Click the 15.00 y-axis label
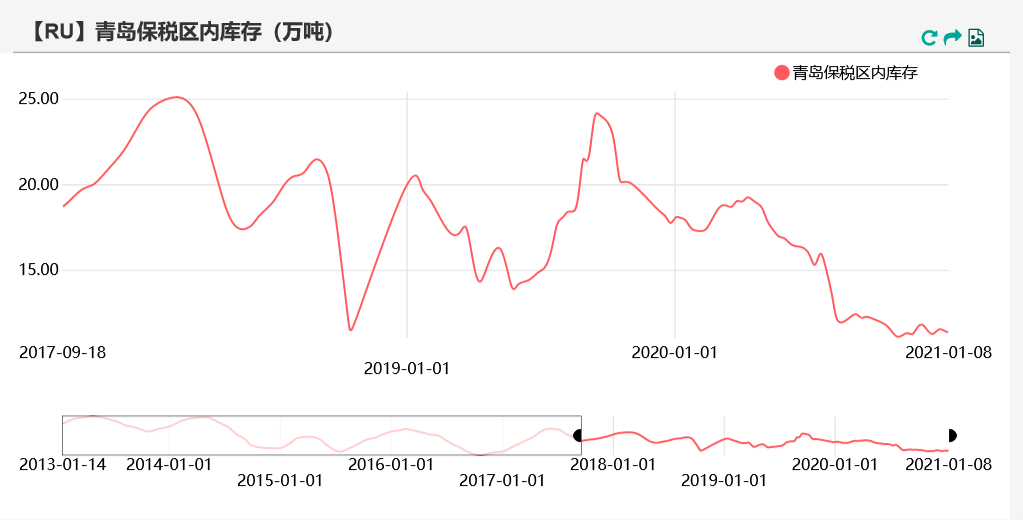Viewport: 1023px width, 520px height. click(x=38, y=269)
